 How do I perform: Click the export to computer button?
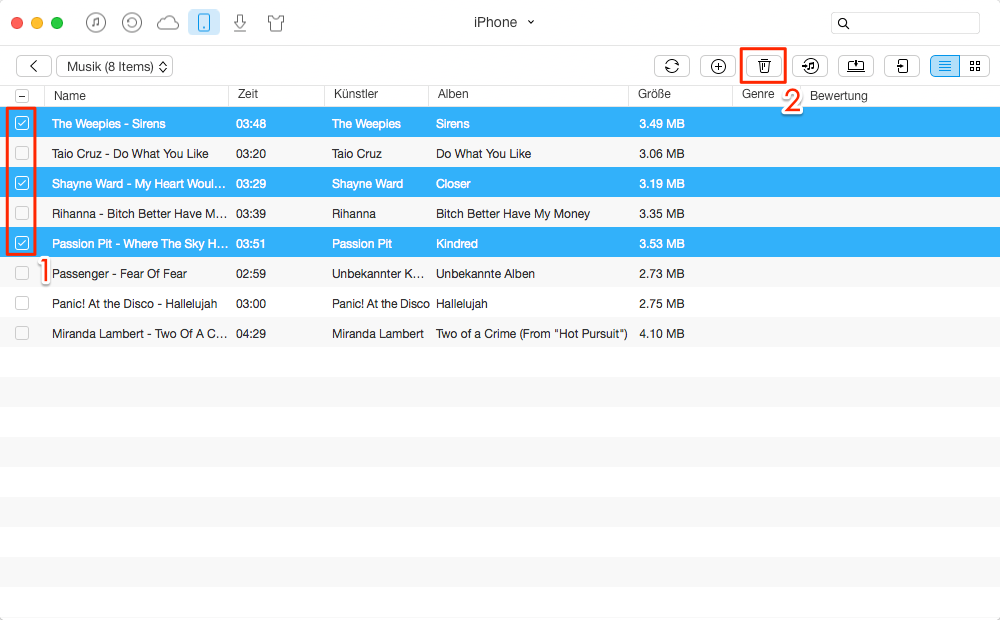(856, 66)
